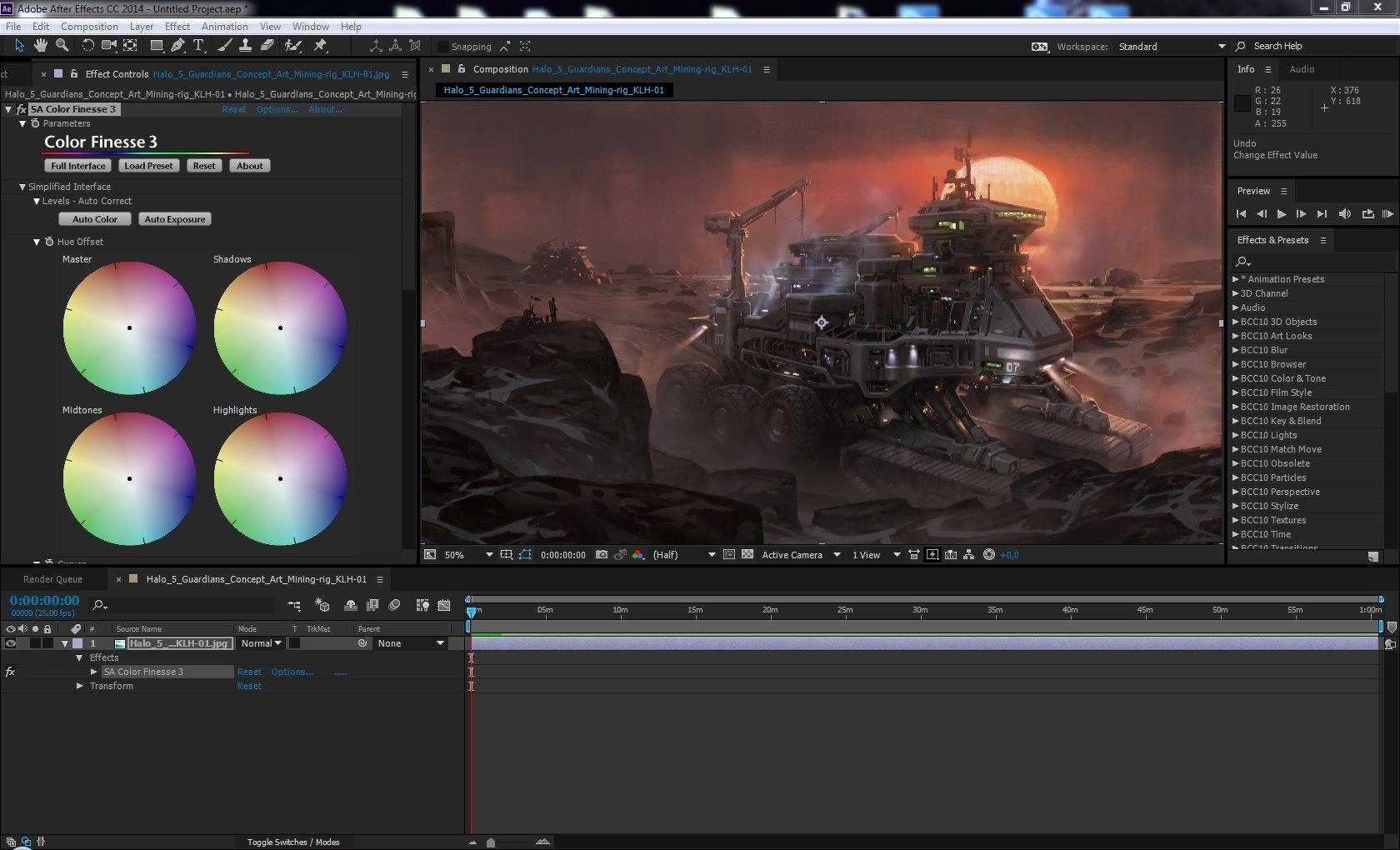
Task: Switch to the Audio tab
Action: [x=1302, y=70]
